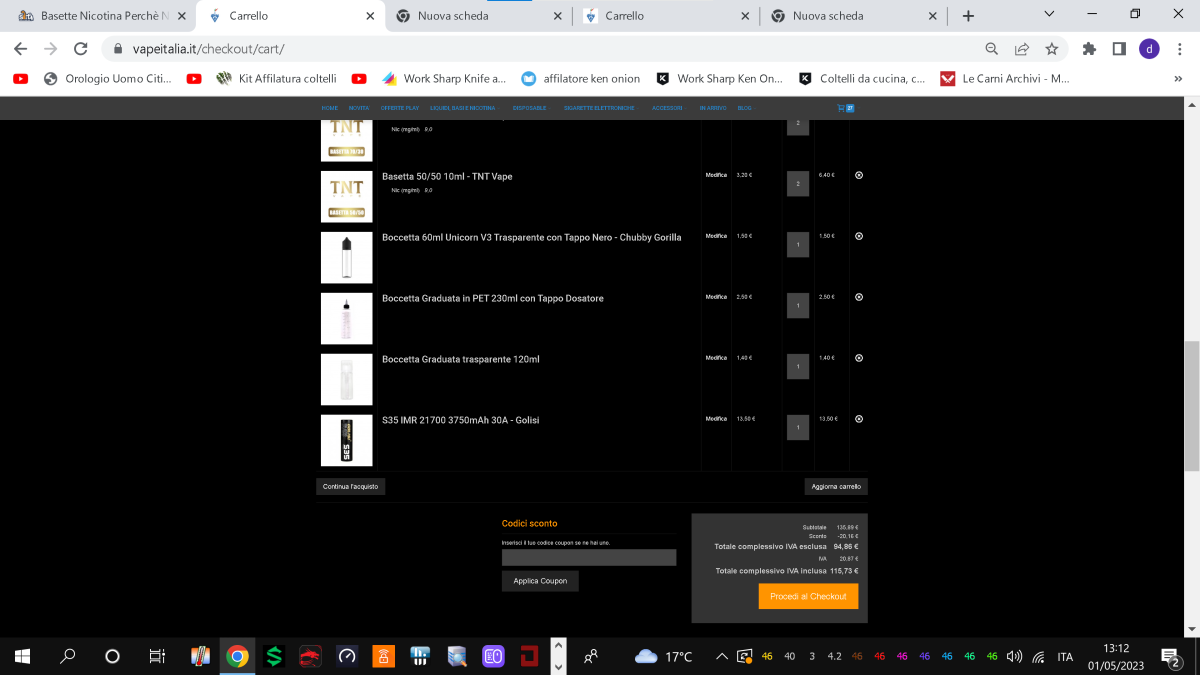Image resolution: width=1200 pixels, height=675 pixels.
Task: Open NOVITA' in site navigation
Action: coord(359,108)
